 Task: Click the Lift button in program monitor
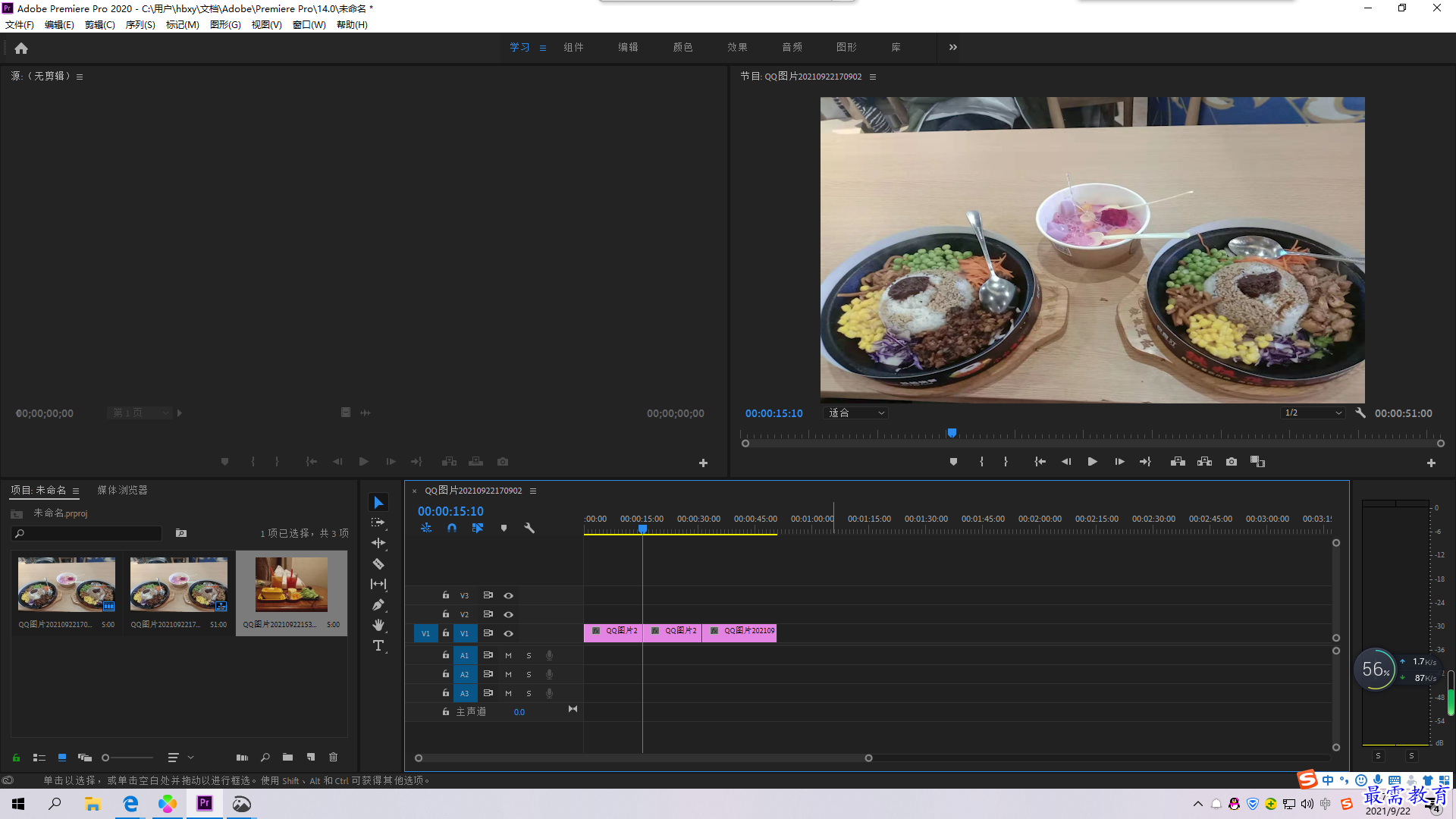pyautogui.click(x=1178, y=462)
